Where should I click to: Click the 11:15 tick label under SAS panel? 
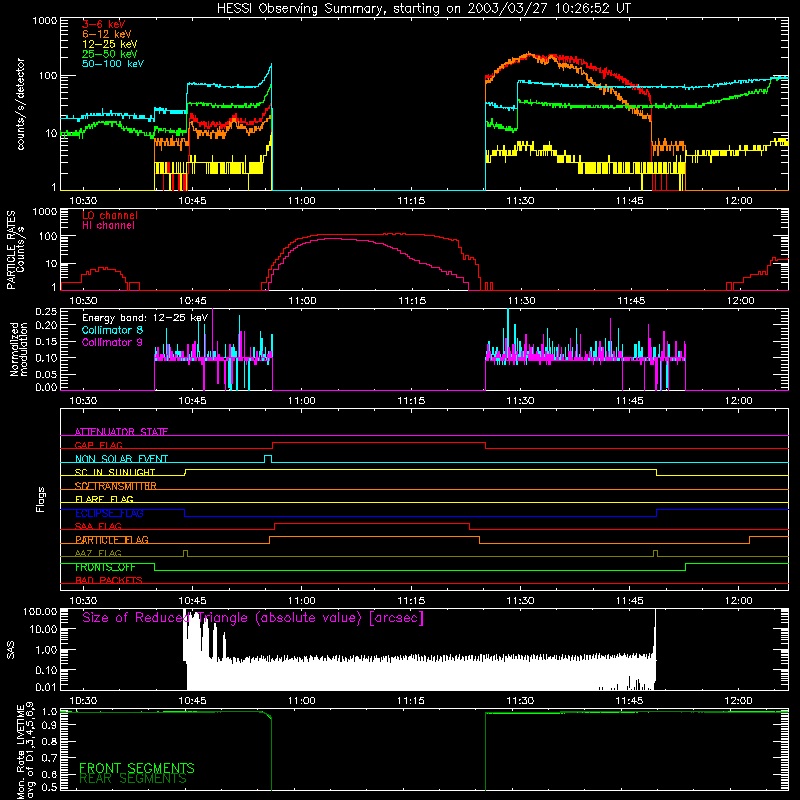coord(411,701)
